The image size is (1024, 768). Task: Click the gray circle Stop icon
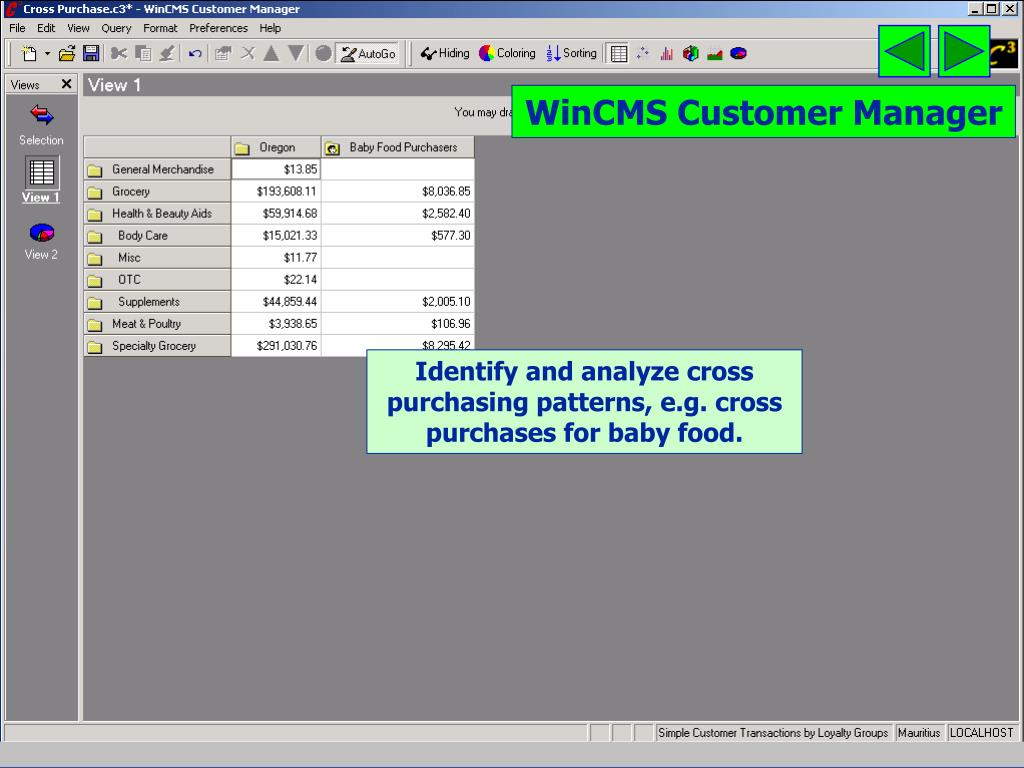[323, 54]
